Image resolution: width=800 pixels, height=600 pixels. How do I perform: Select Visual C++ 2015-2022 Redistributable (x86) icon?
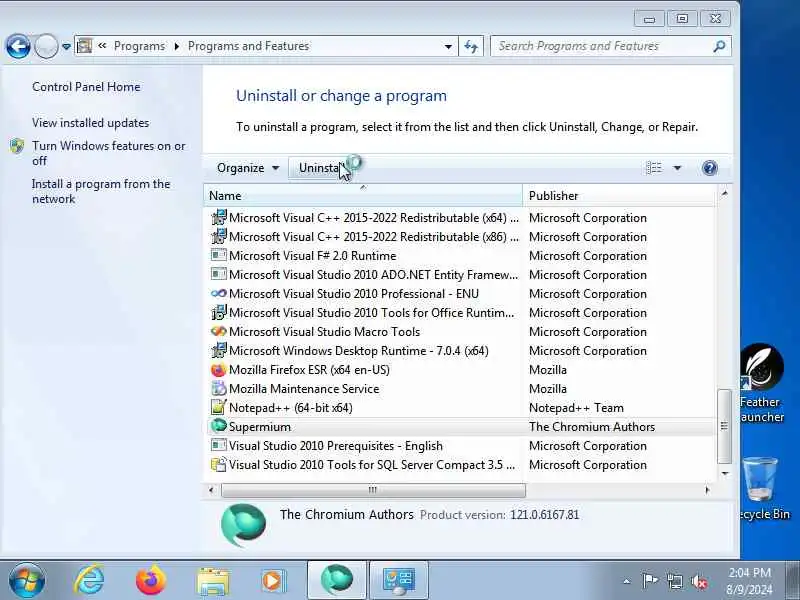[218, 236]
